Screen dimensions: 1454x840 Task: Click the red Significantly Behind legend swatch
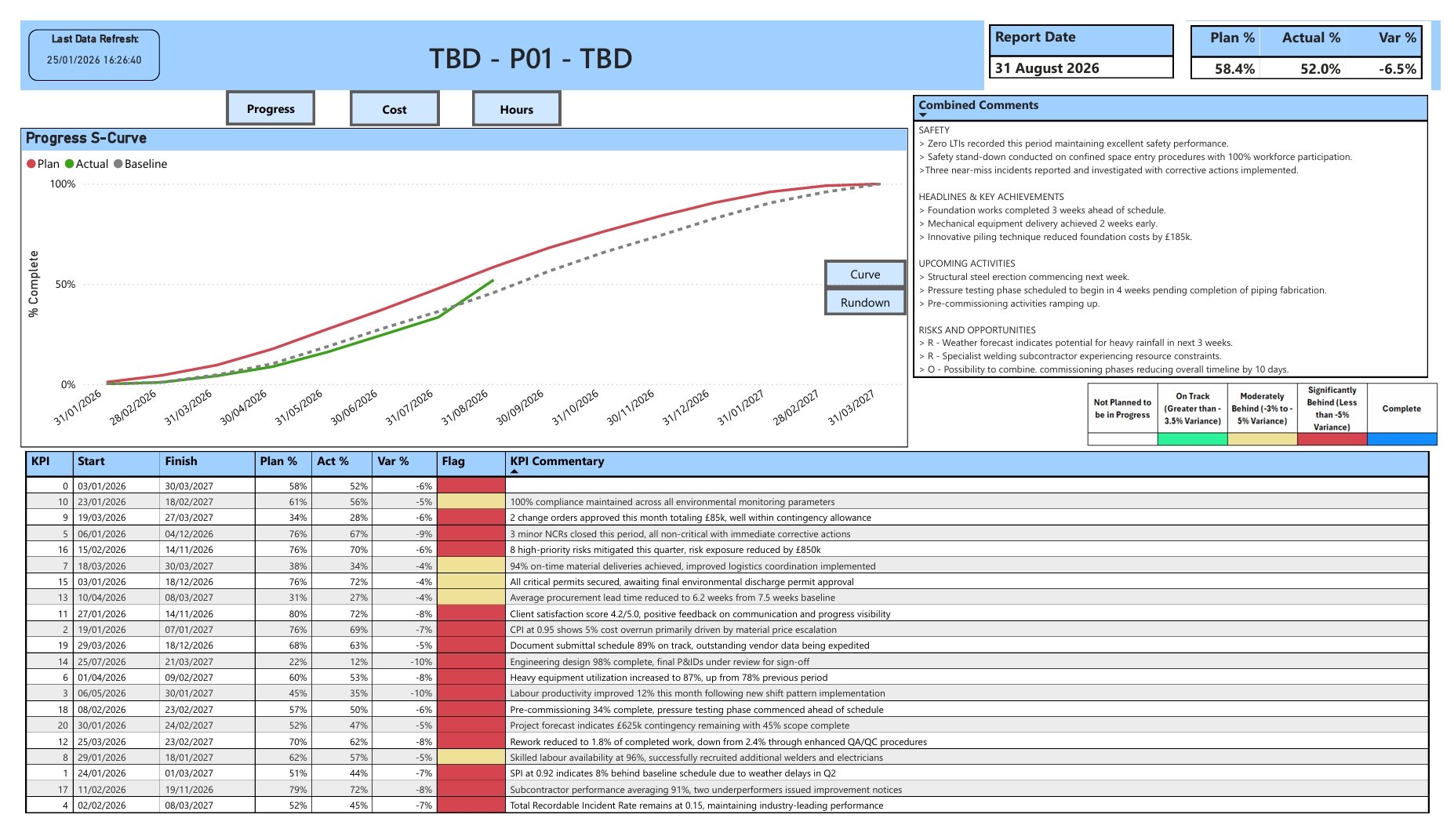click(1333, 441)
